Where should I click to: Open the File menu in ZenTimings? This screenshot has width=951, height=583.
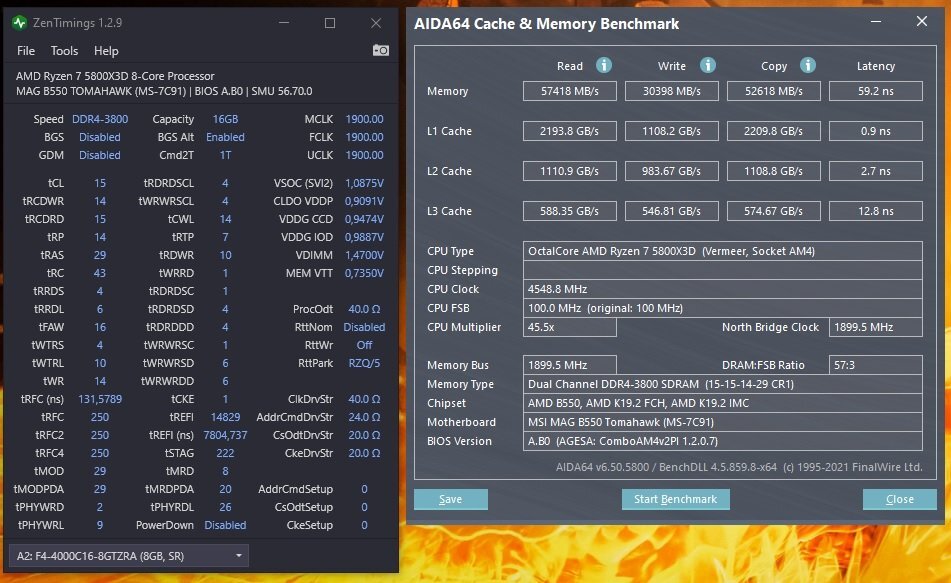(x=25, y=51)
